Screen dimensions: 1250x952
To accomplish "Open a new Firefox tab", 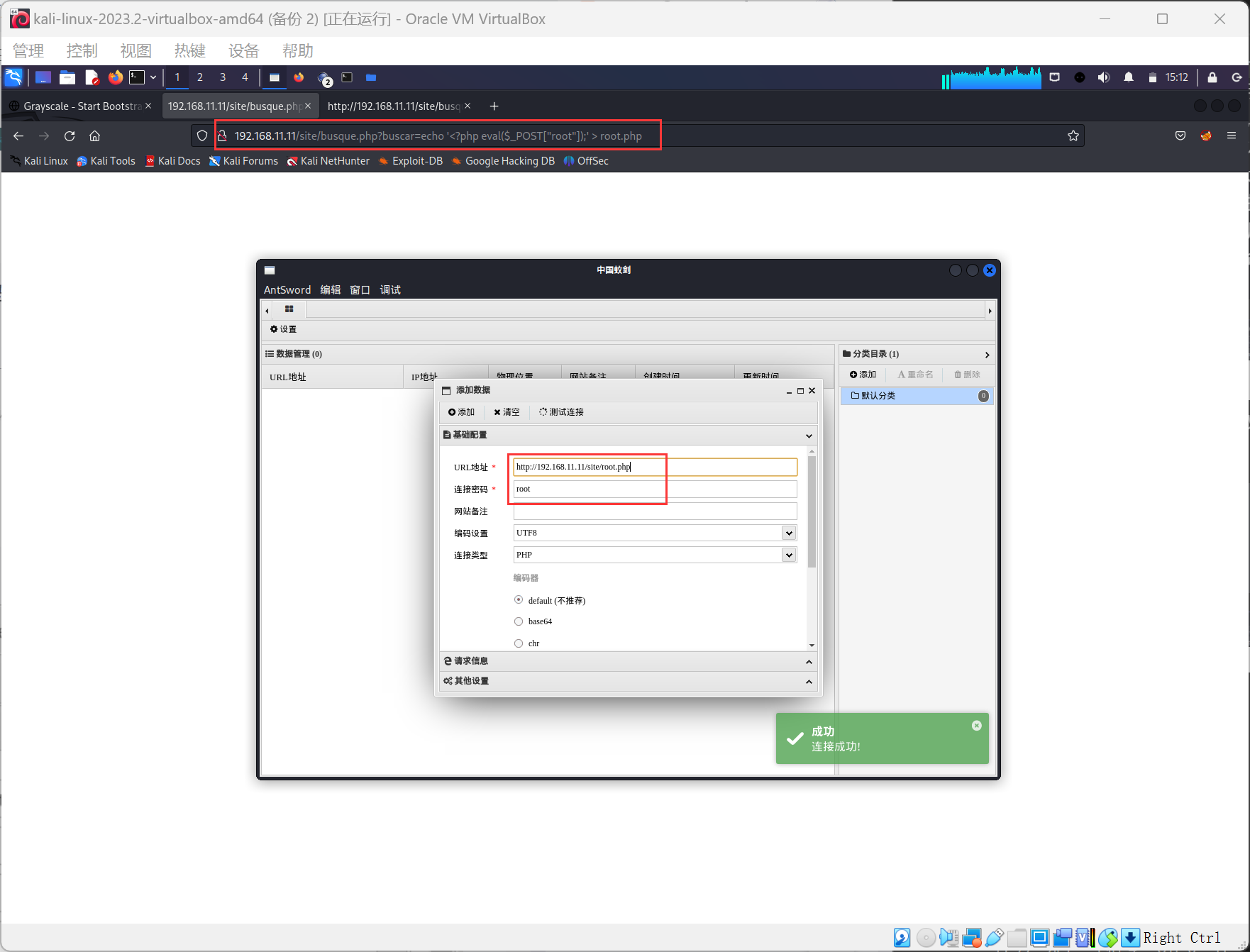I will click(494, 106).
